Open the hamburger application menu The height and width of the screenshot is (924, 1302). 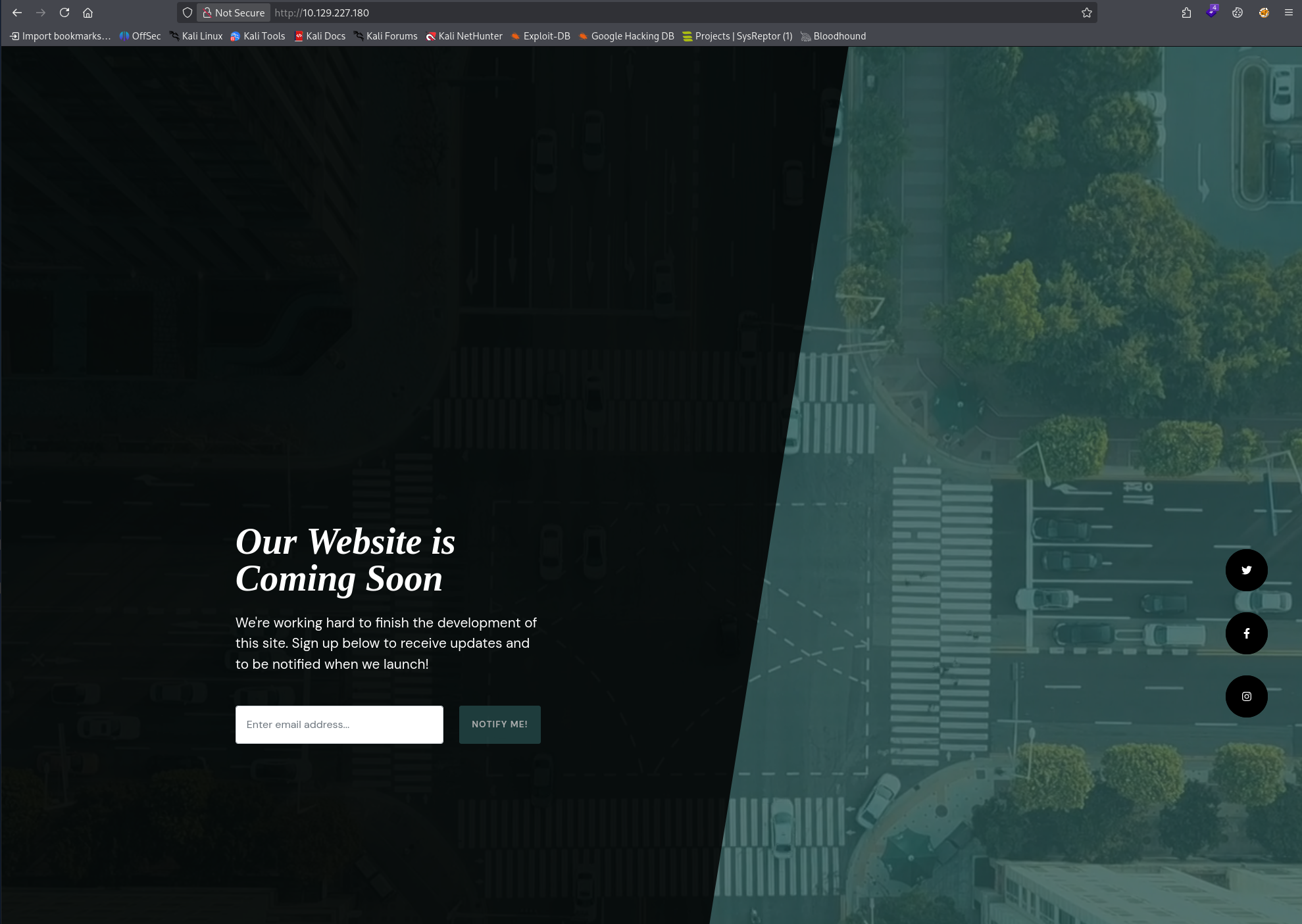pyautogui.click(x=1288, y=12)
